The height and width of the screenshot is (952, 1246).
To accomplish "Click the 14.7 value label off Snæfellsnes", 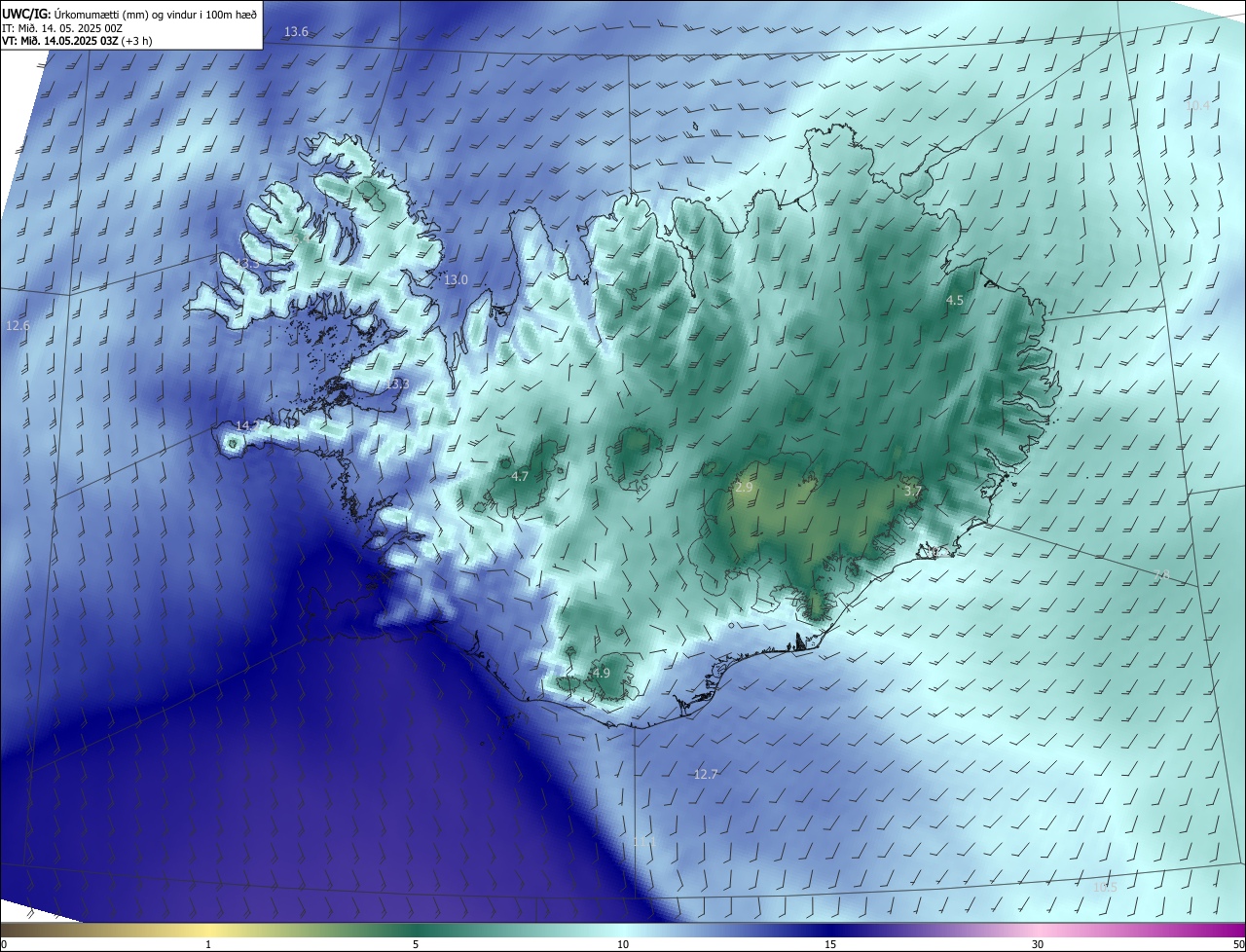I will click(248, 426).
